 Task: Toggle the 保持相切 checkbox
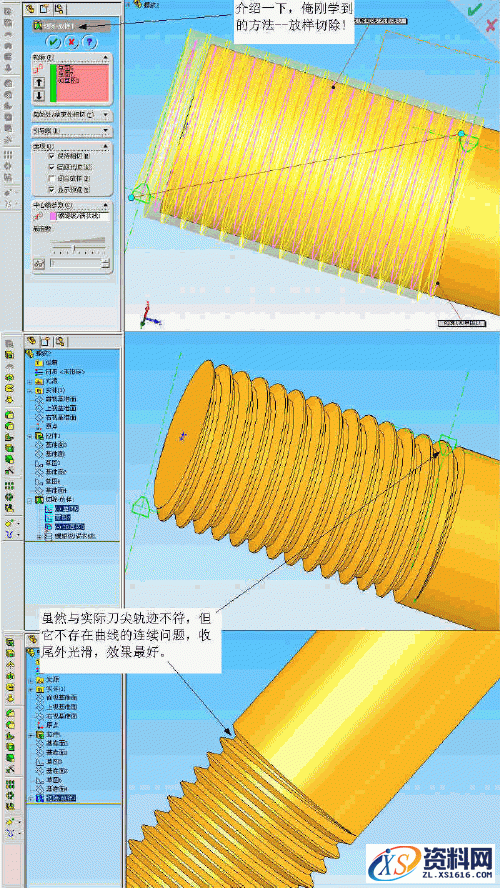pos(52,155)
